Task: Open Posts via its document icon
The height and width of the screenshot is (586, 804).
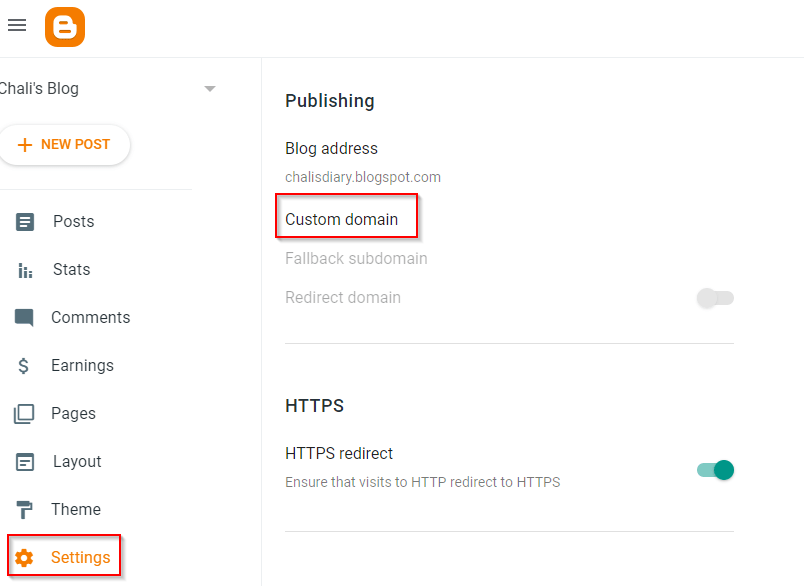Action: pyautogui.click(x=25, y=222)
